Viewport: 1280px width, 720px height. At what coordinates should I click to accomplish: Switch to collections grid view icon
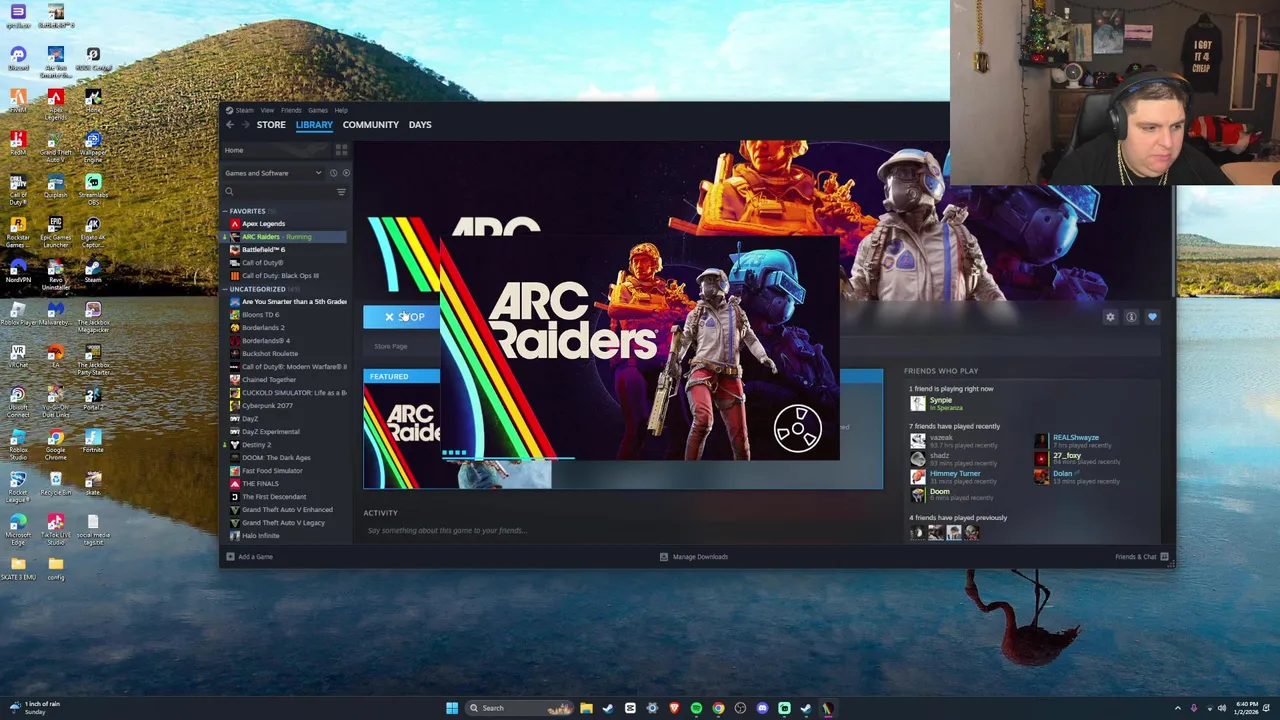pyautogui.click(x=341, y=150)
